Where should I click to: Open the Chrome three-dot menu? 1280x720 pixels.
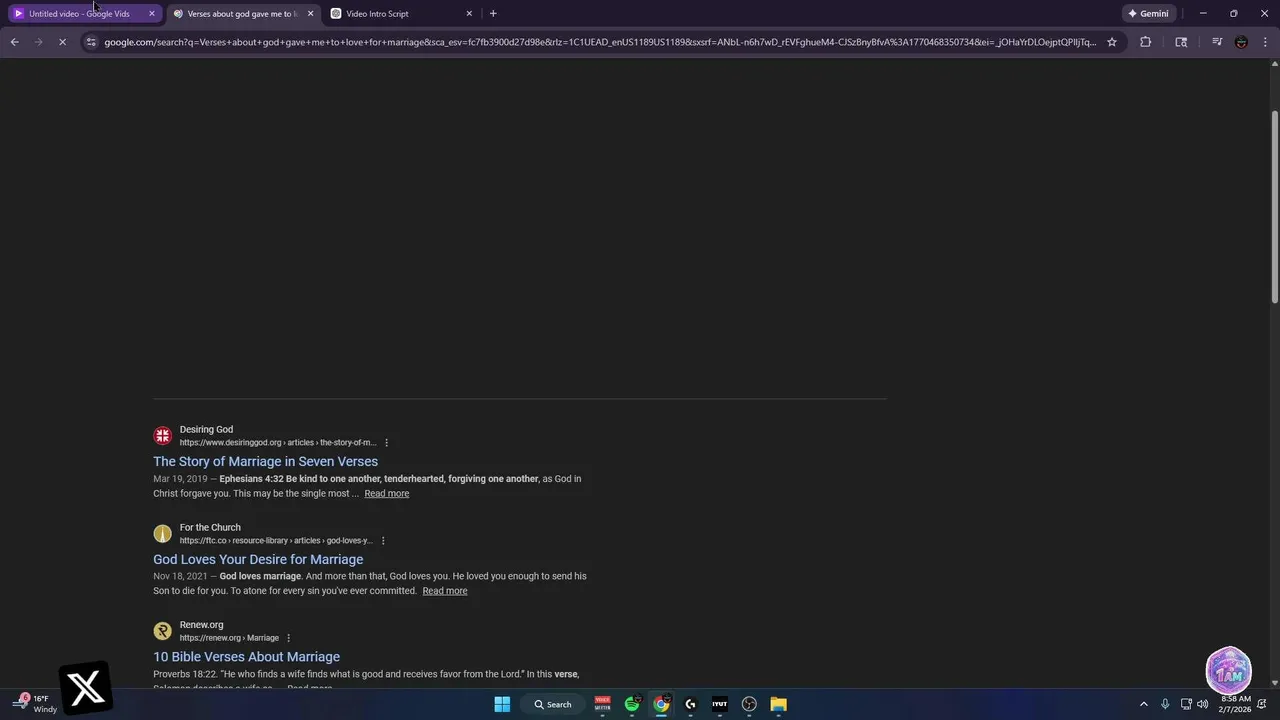point(1266,42)
